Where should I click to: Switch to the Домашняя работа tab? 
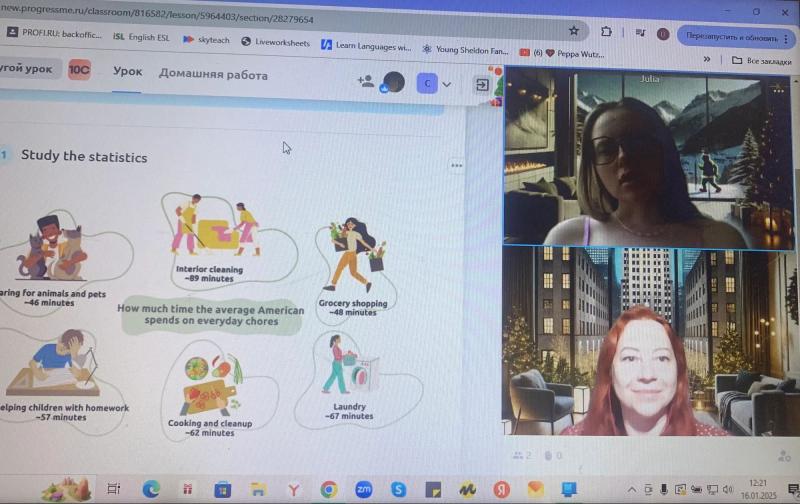213,74
